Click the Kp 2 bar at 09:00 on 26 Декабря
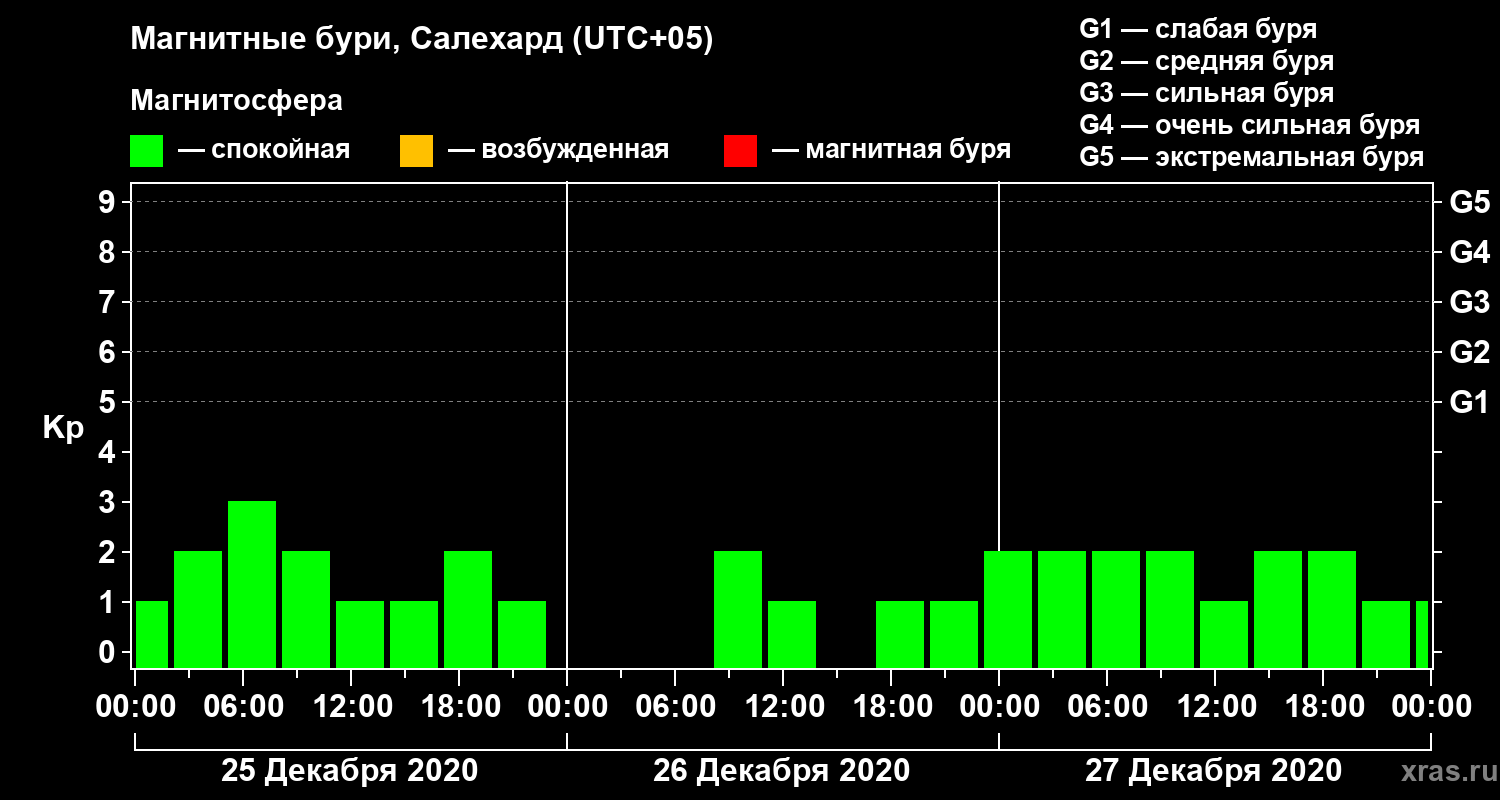 tap(738, 609)
